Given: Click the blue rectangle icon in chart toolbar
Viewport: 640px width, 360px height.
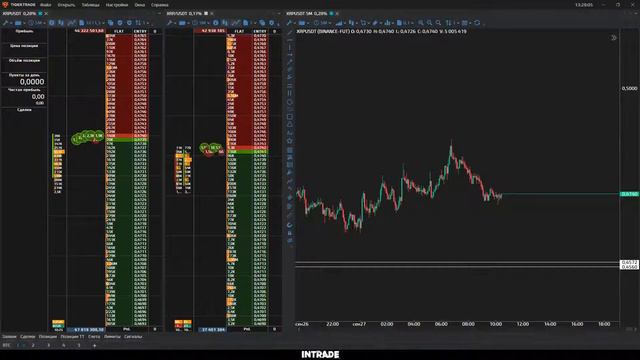Looking at the screenshot, I should coord(302,23).
